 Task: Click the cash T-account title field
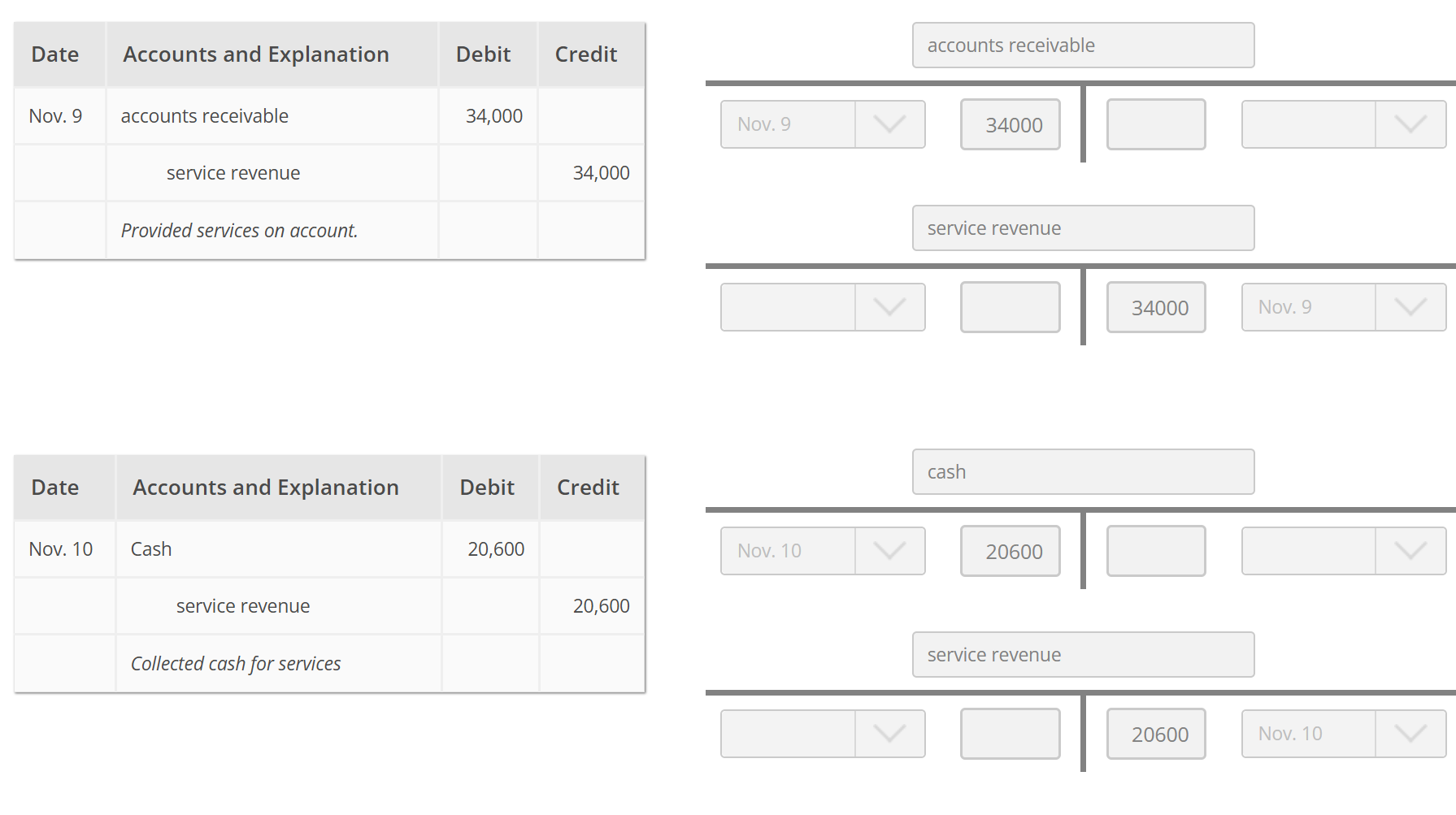tap(1083, 472)
